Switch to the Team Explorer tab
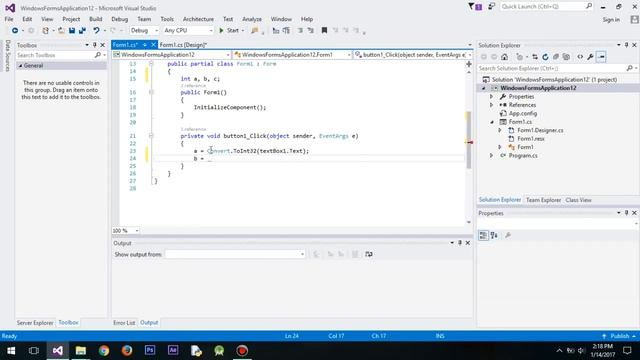The width and height of the screenshot is (640, 360). click(x=543, y=200)
